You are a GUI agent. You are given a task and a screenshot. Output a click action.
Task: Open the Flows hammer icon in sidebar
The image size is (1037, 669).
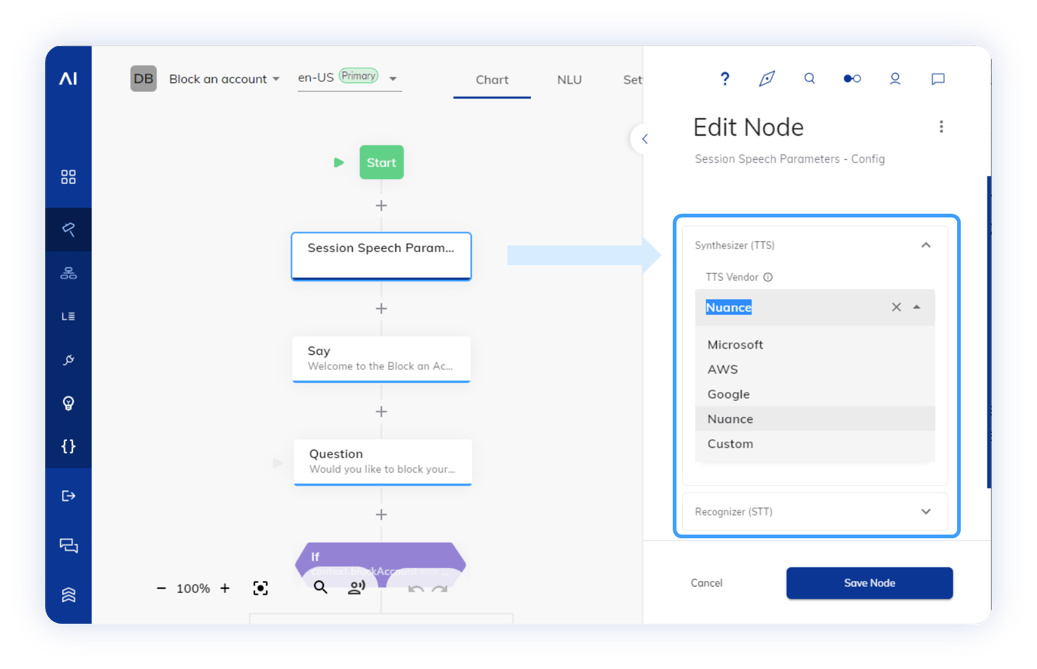coord(68,229)
